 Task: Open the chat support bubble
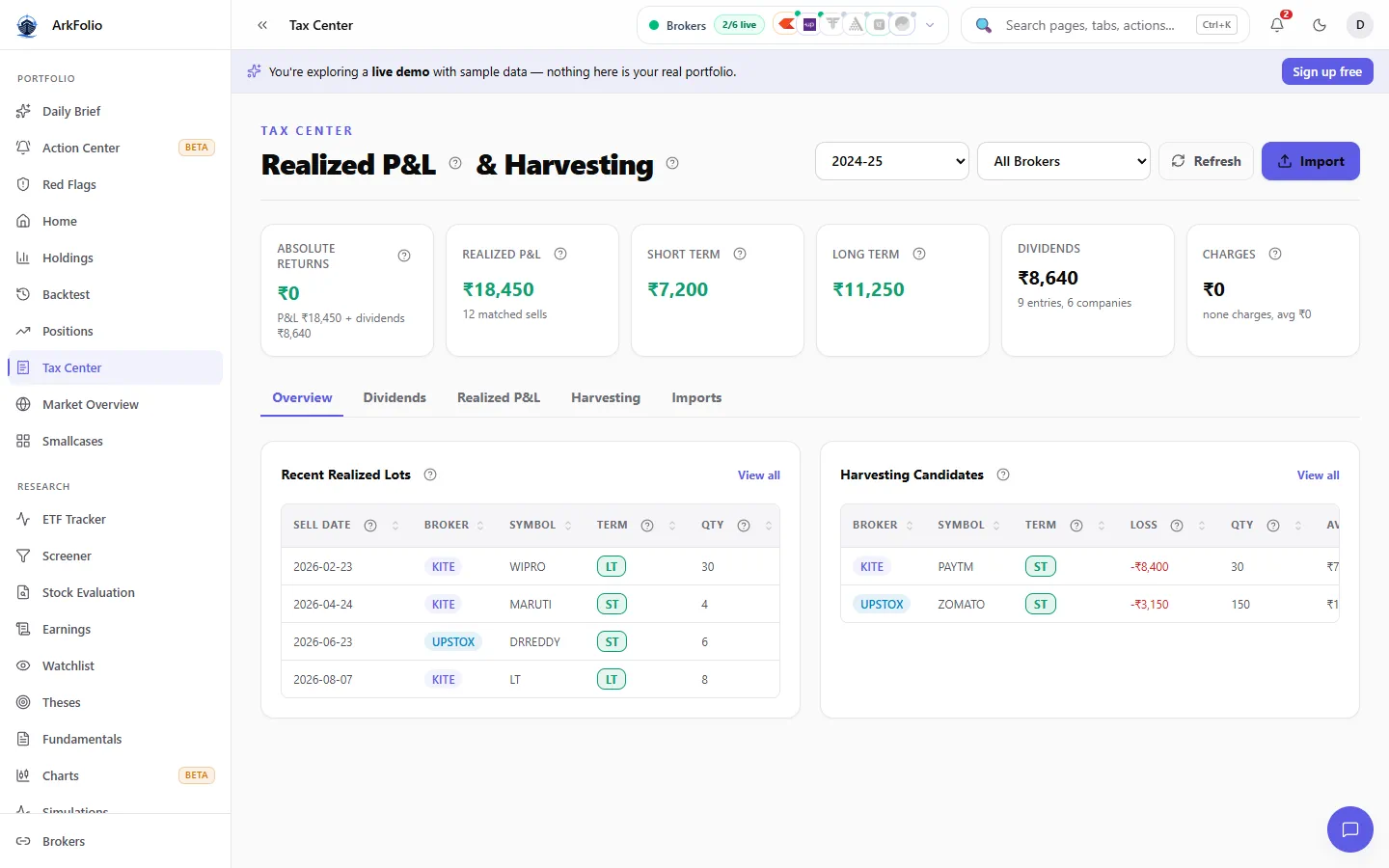(1350, 829)
